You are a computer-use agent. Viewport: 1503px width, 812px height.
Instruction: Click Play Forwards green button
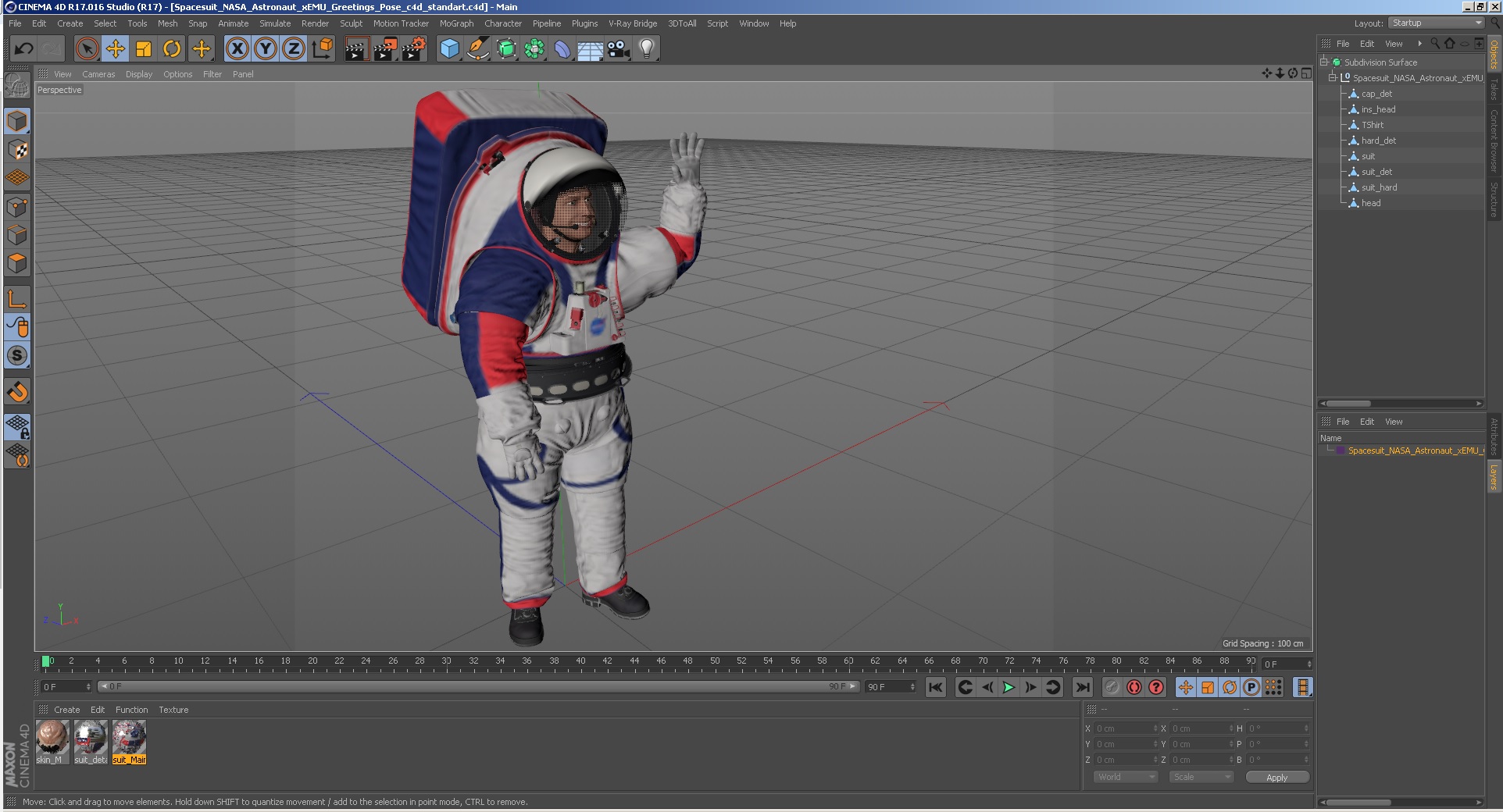point(1009,687)
